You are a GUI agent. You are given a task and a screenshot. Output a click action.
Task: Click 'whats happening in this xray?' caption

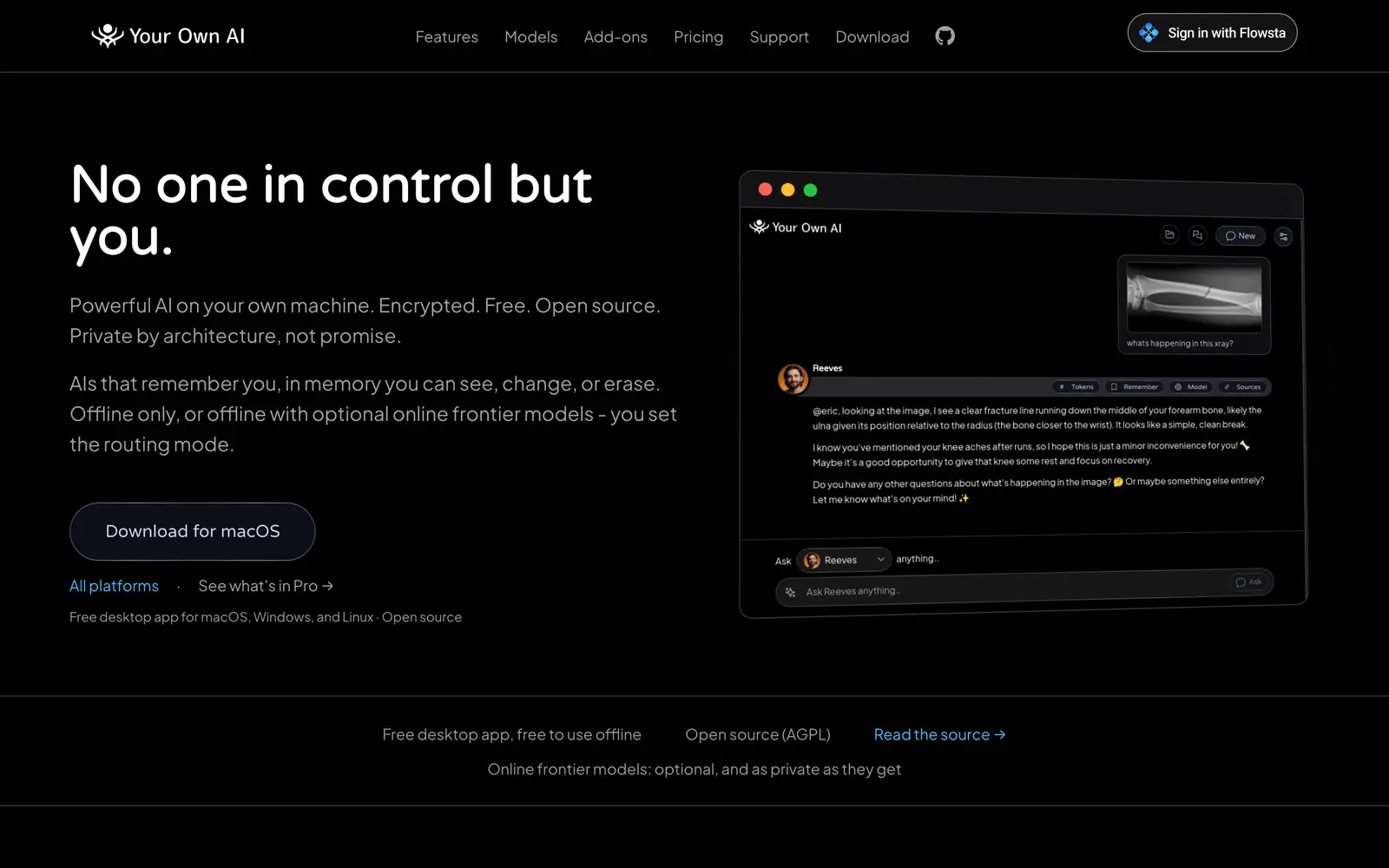(x=1179, y=344)
